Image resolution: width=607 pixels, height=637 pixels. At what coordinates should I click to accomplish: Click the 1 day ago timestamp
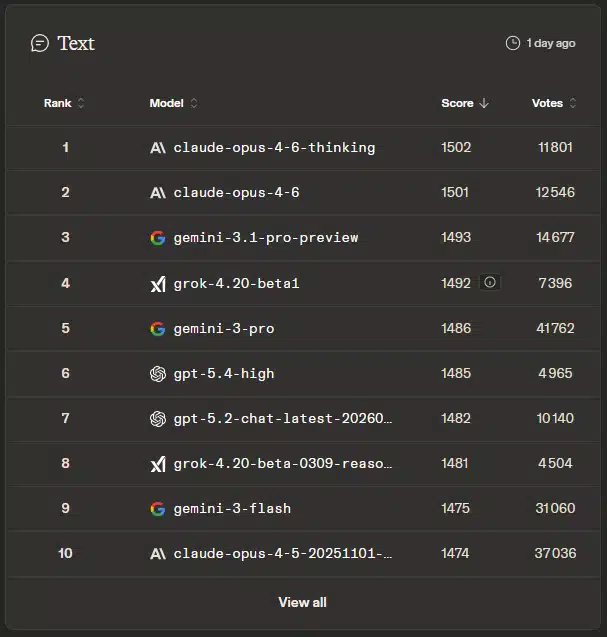click(551, 43)
